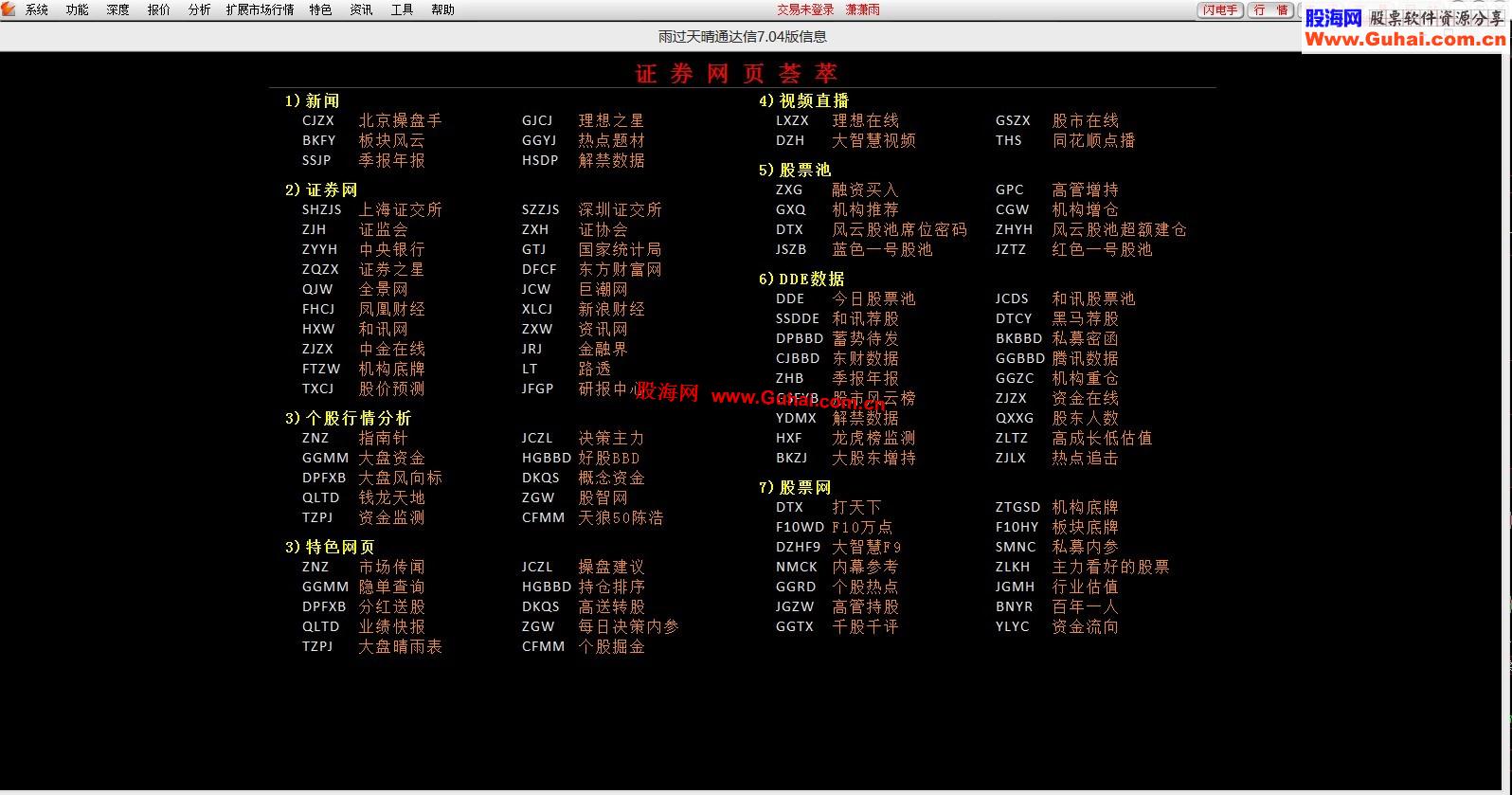Open the 理想在线 video link
Viewport: 1512px width, 795px height.
click(x=866, y=120)
